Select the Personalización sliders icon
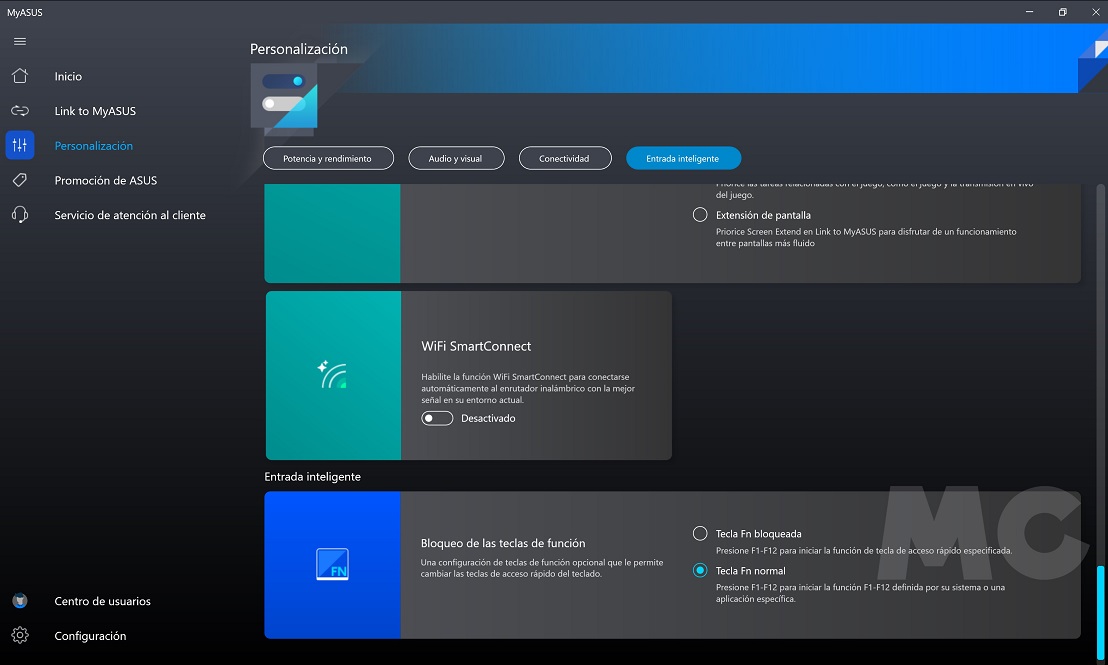Viewport: 1108px width, 665px height. pos(20,145)
